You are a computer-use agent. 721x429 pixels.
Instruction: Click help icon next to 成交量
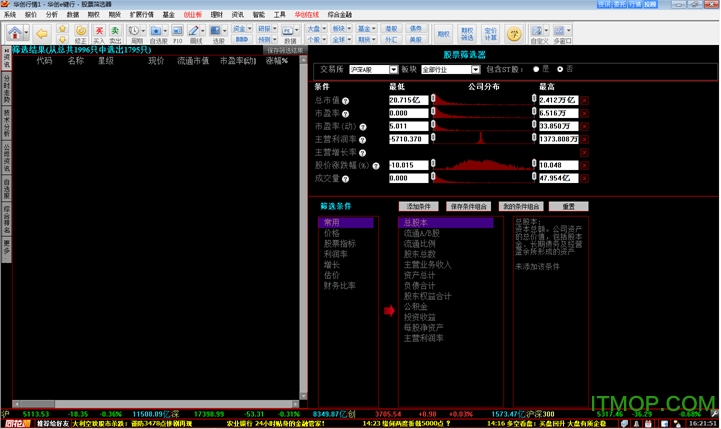345,179
